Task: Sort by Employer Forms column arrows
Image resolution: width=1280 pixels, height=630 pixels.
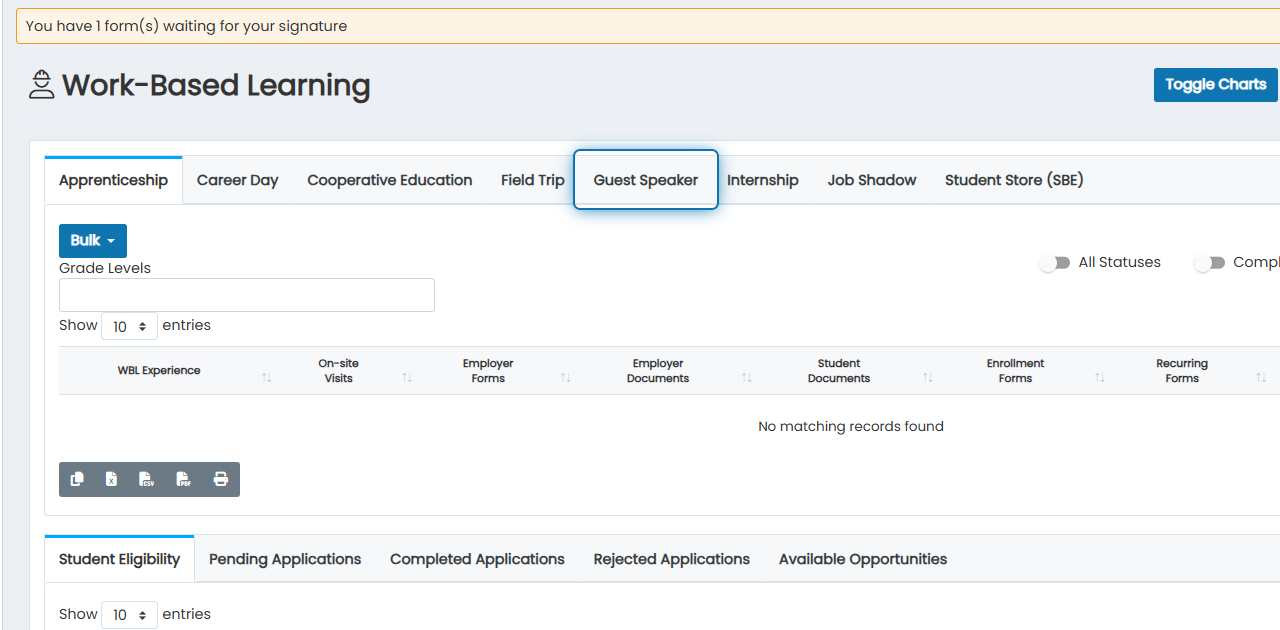Action: point(566,378)
